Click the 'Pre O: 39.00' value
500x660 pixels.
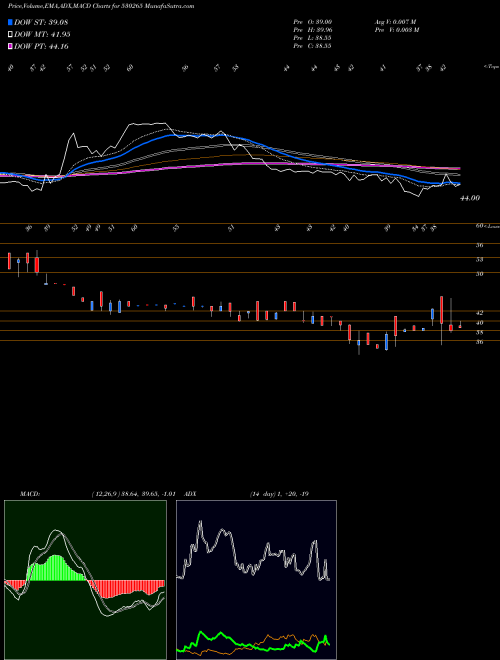click(x=313, y=22)
